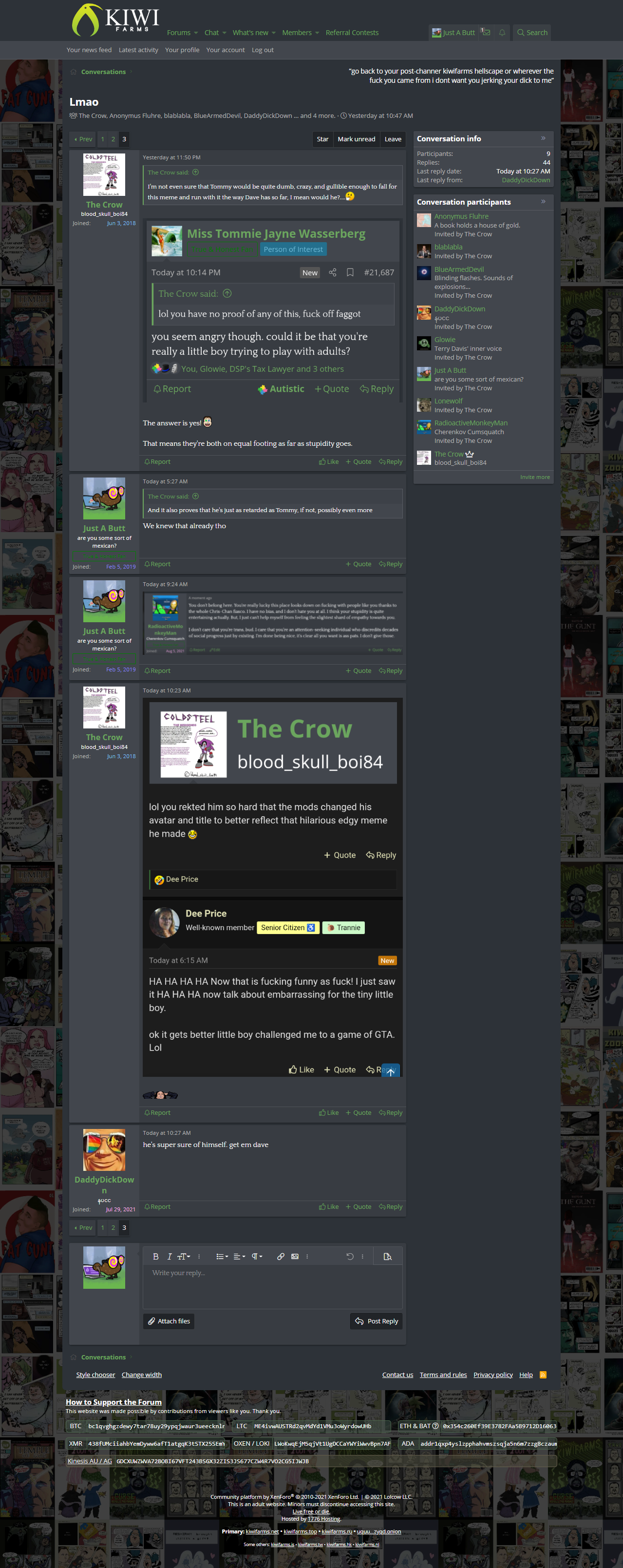
Task: Open the list options dropdown
Action: click(222, 1256)
